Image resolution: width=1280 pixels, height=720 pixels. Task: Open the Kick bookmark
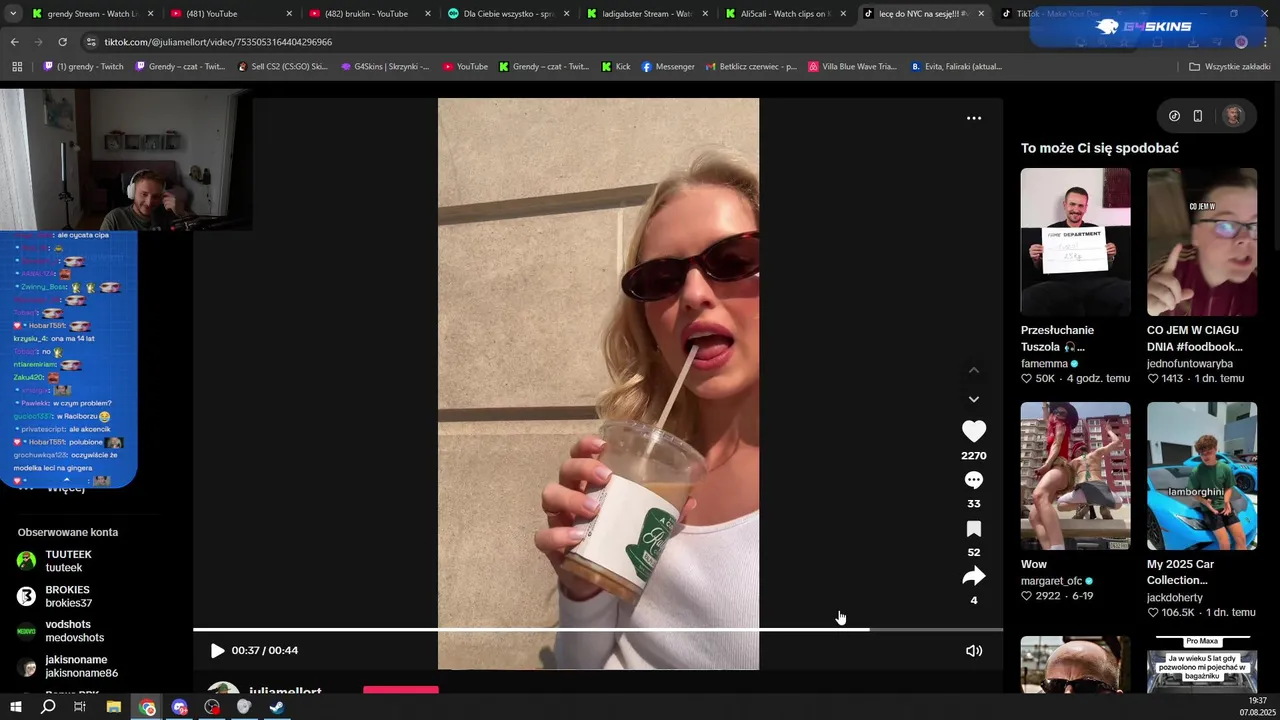(x=616, y=67)
